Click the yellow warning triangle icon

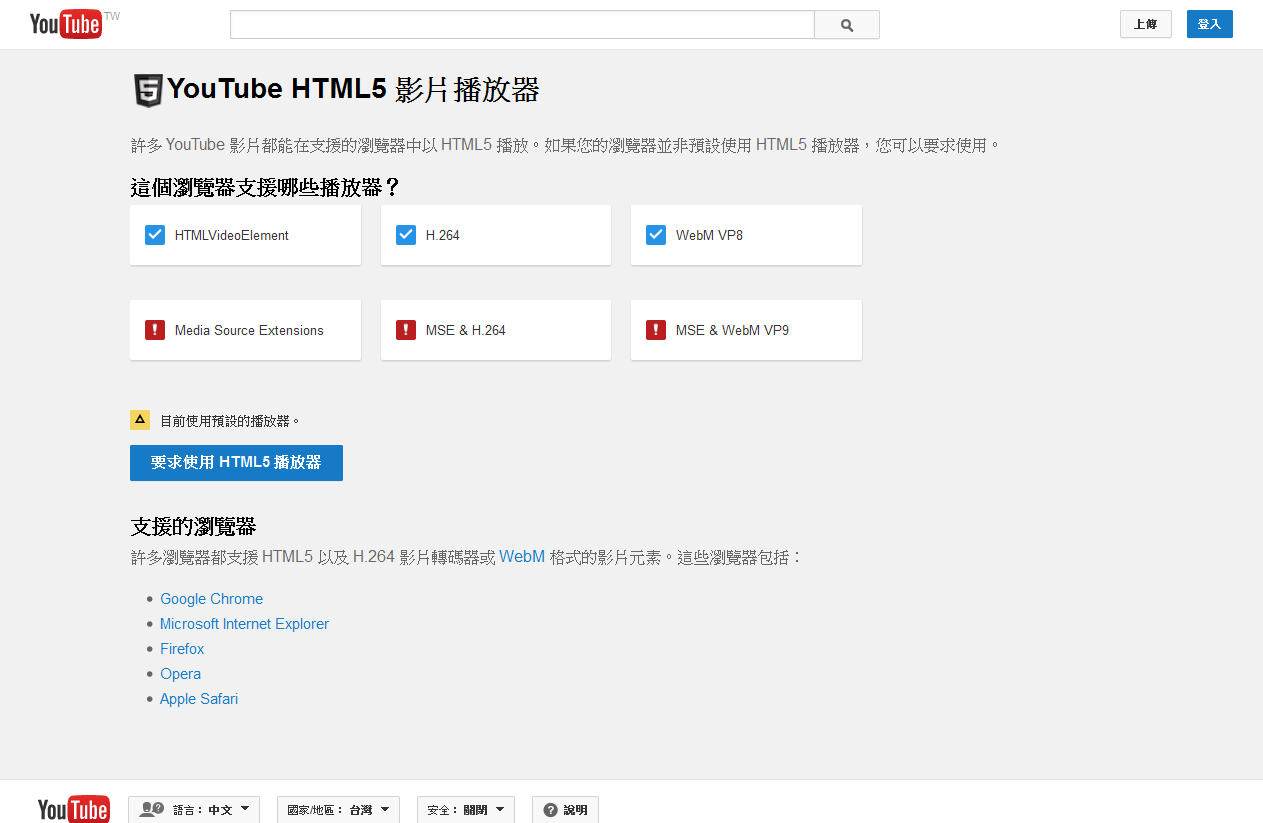[x=140, y=420]
